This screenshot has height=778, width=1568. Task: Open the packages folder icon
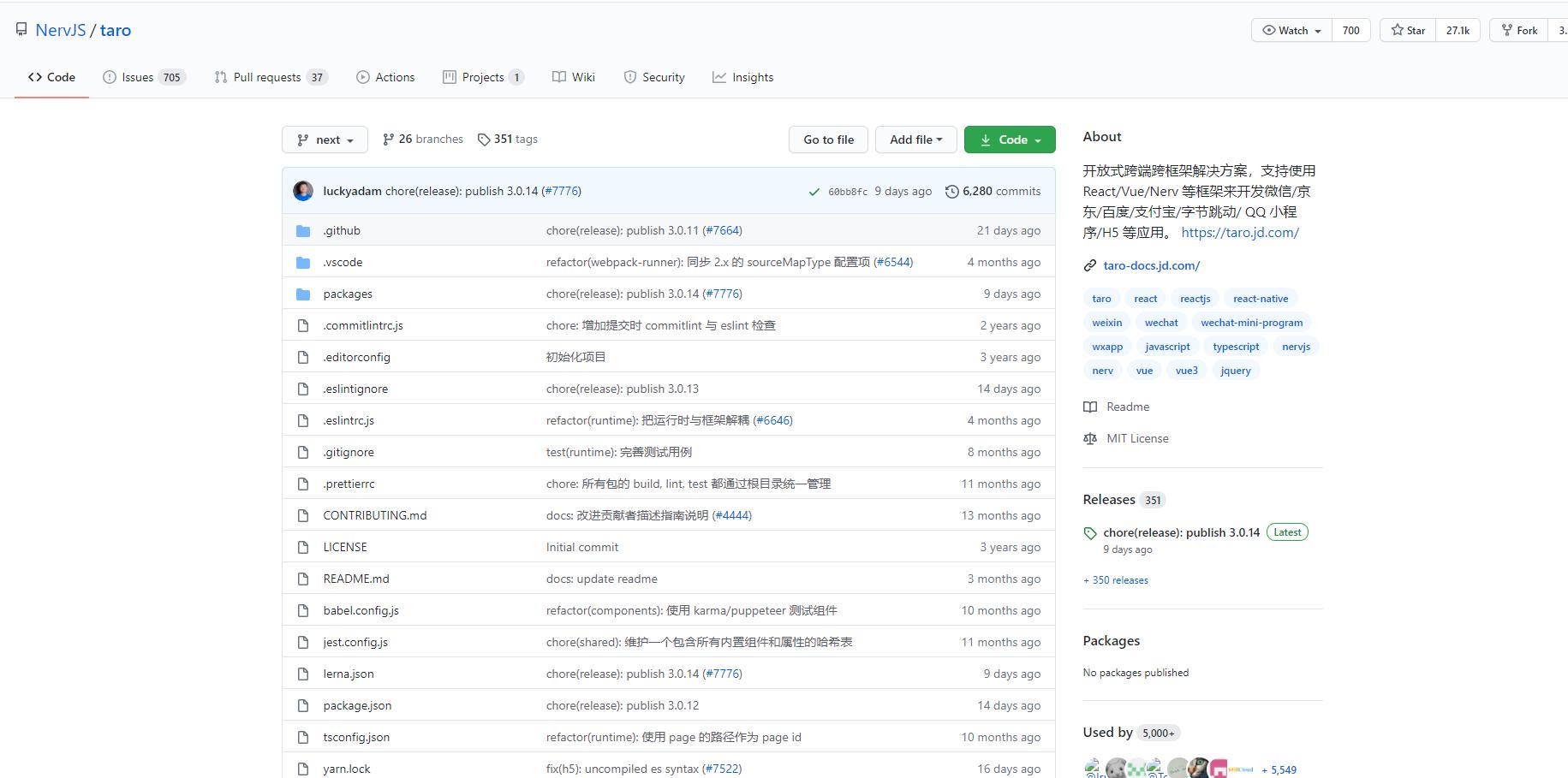pos(303,294)
